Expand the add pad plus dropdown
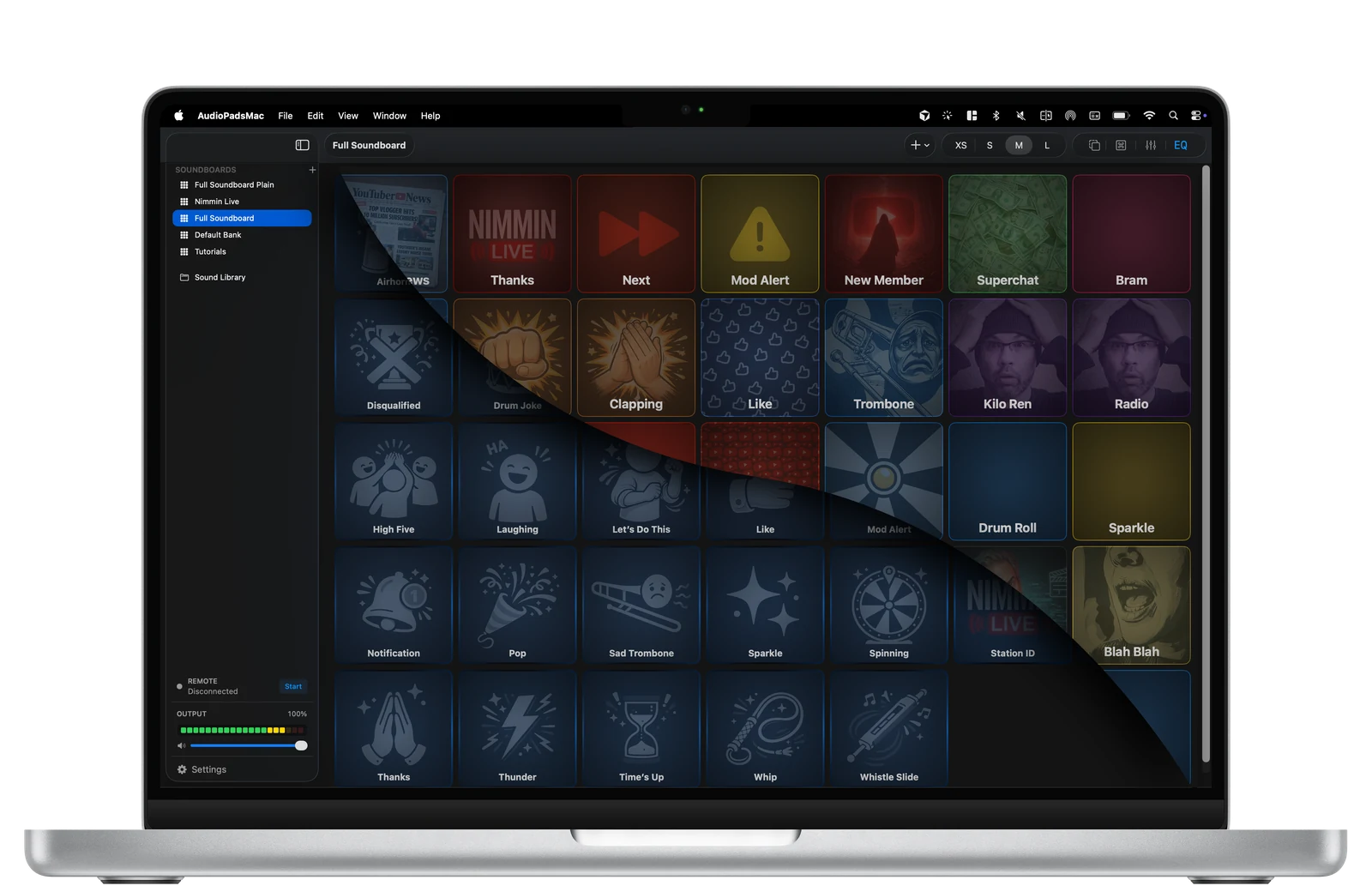Image resolution: width=1372 pixels, height=892 pixels. 920,145
